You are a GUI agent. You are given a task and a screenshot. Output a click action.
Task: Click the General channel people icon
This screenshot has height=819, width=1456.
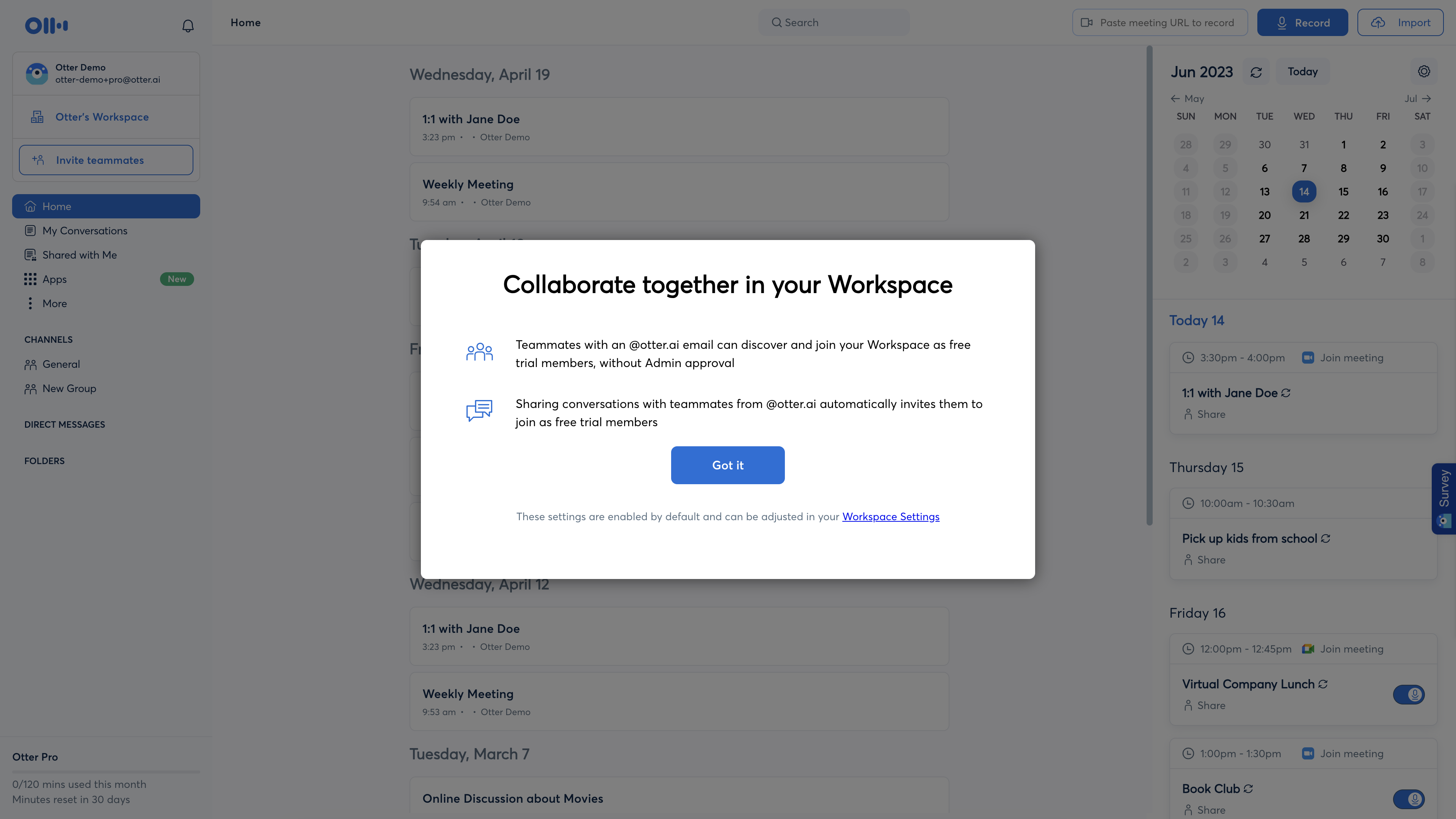point(30,364)
